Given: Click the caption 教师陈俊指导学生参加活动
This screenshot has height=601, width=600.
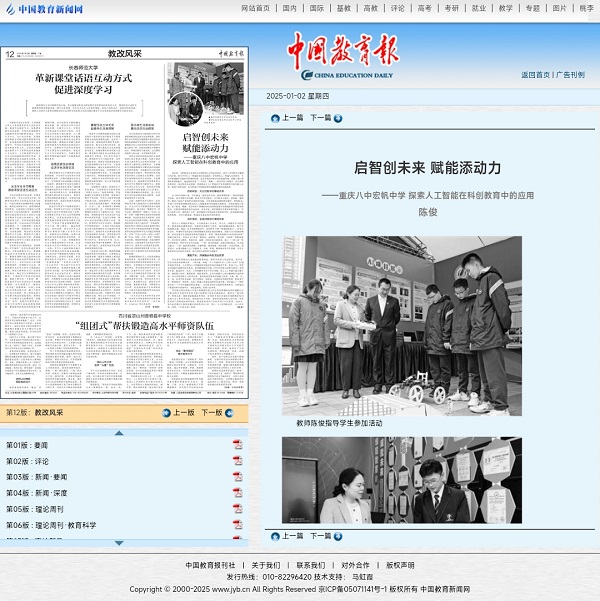Looking at the screenshot, I should tap(339, 423).
